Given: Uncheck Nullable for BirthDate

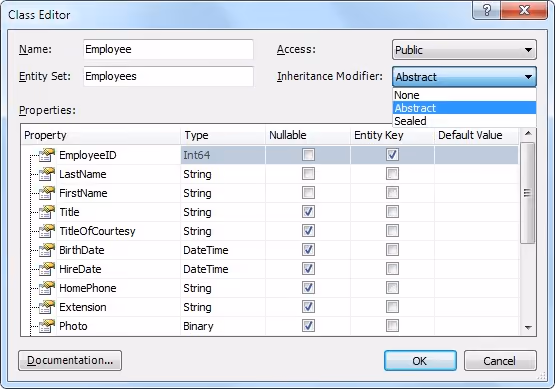Looking at the screenshot, I should [x=308, y=250].
